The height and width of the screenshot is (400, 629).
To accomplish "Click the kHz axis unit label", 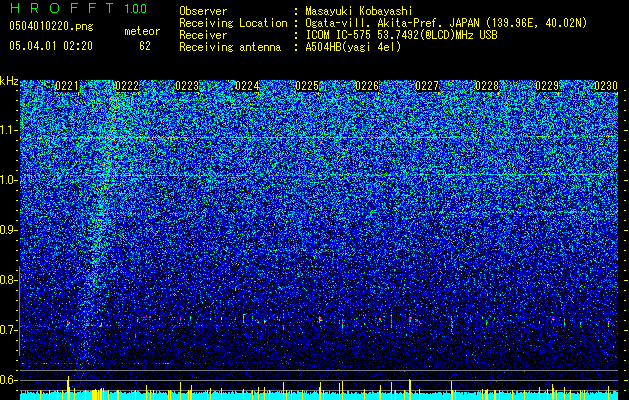I will [x=9, y=81].
